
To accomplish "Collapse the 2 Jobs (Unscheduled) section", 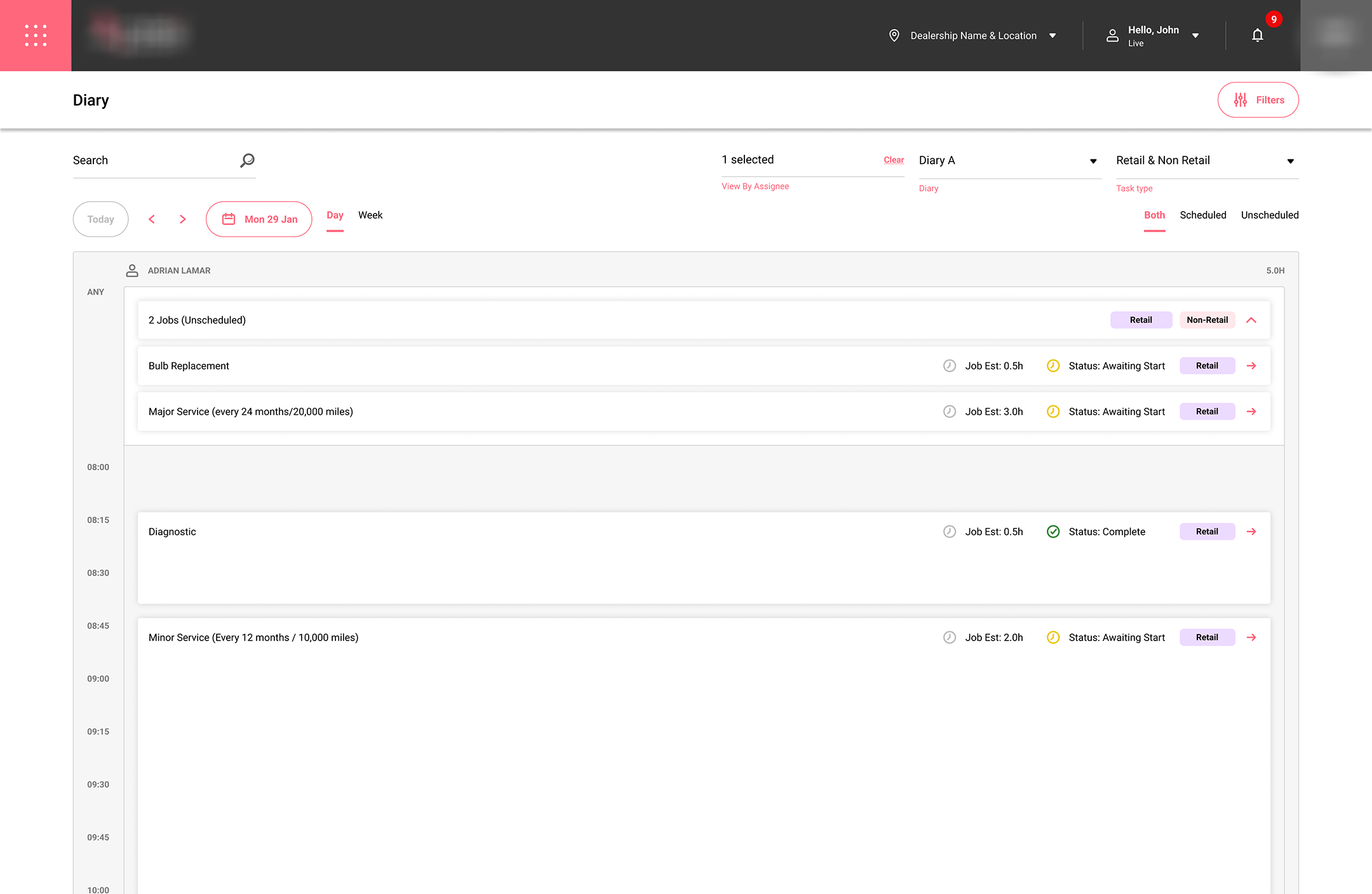I will [1251, 320].
